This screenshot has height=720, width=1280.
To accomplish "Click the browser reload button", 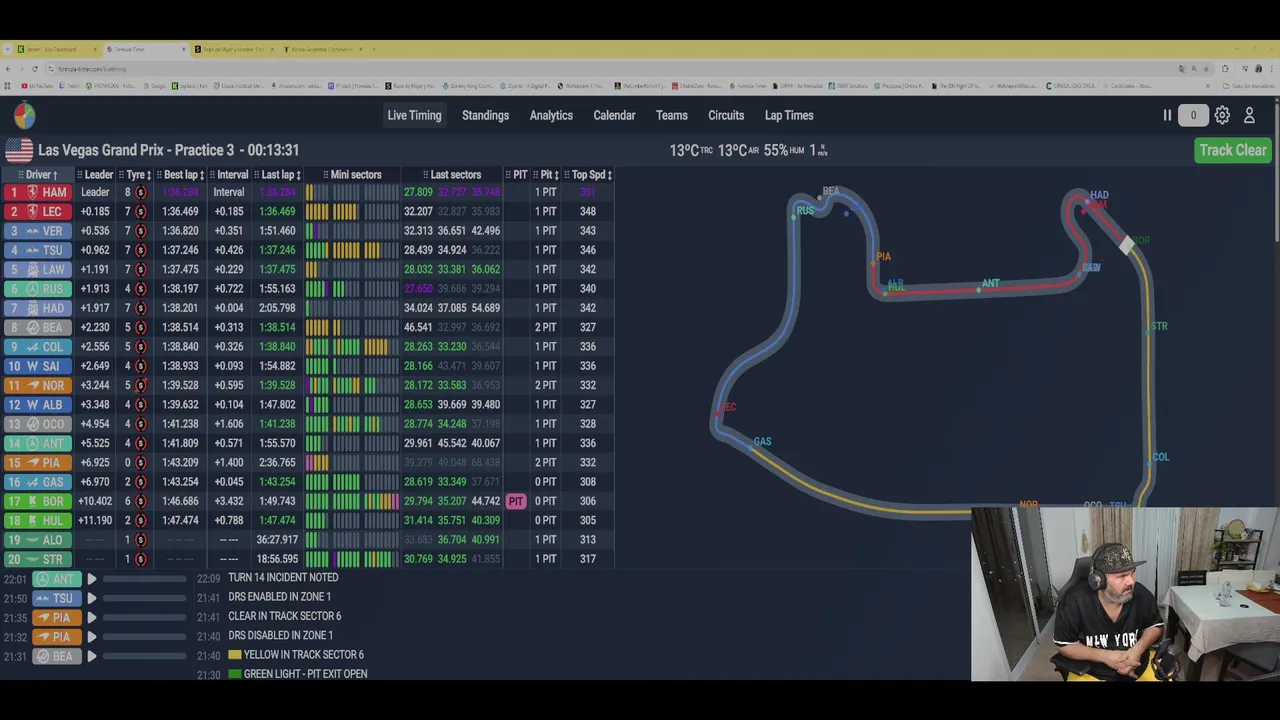I will [x=35, y=69].
